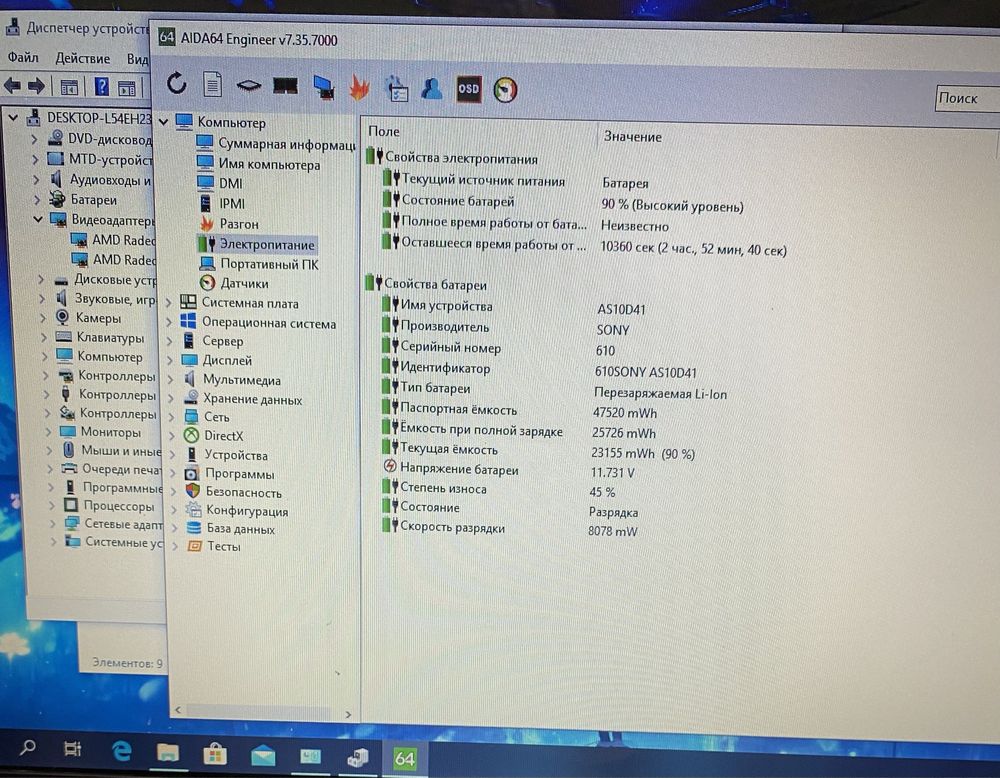Click the memory module icon in toolbar
The width and height of the screenshot is (1000, 778).
click(285, 85)
